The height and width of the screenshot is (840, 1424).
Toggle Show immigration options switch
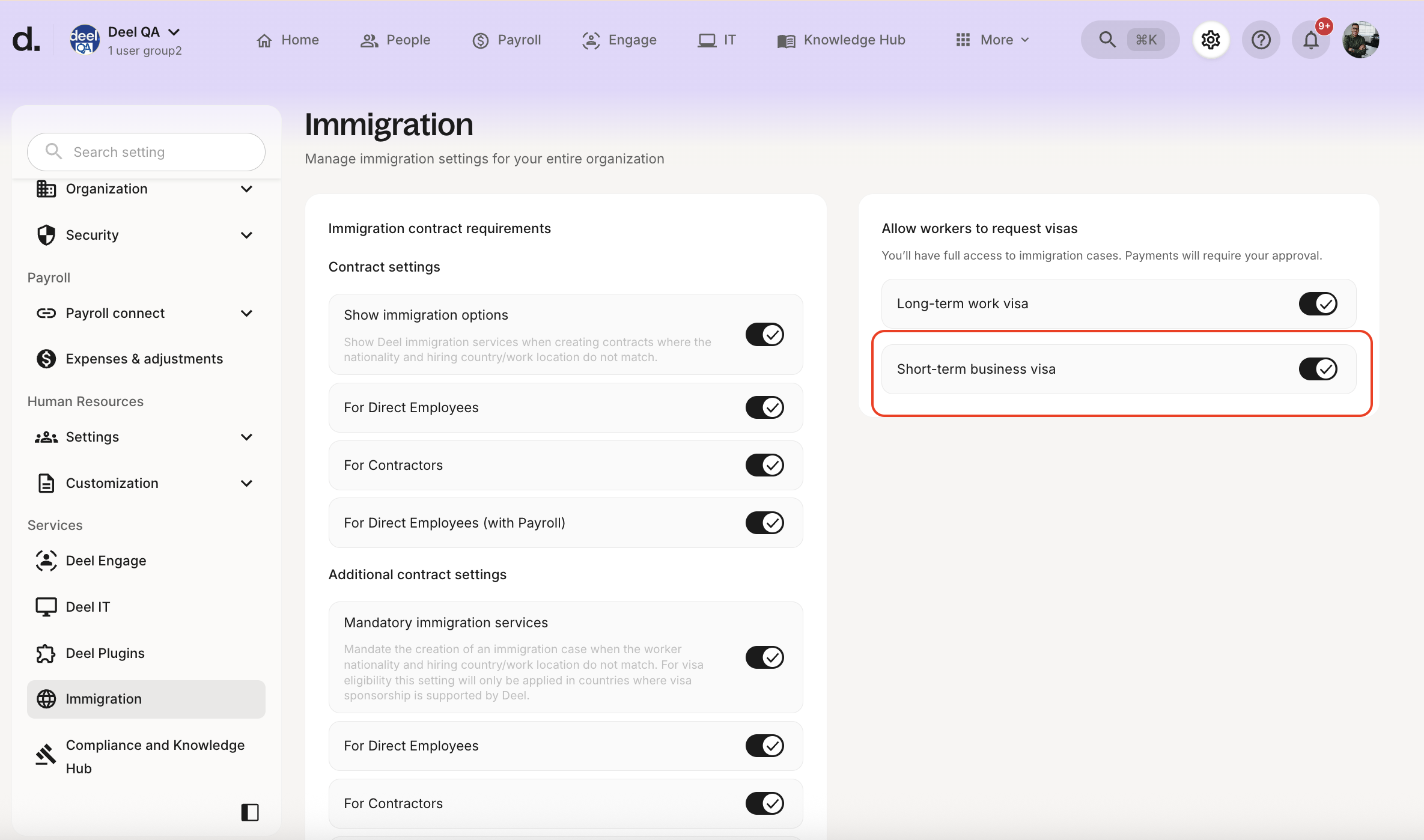[x=764, y=334]
